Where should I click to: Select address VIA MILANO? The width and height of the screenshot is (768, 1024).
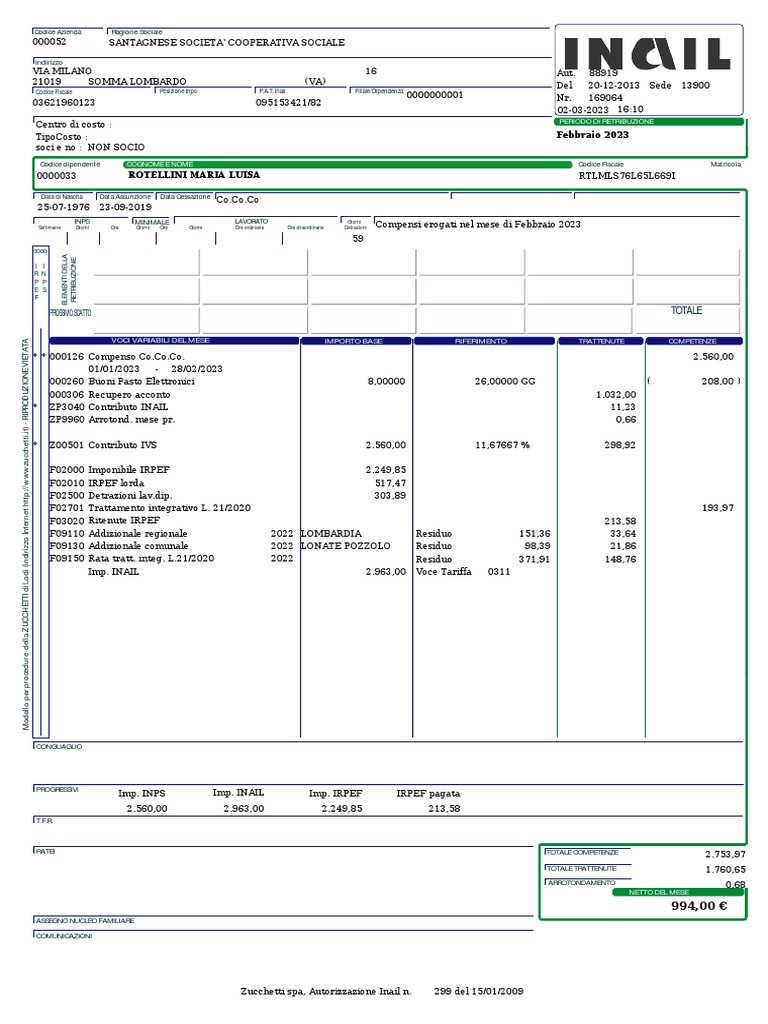tap(62, 71)
